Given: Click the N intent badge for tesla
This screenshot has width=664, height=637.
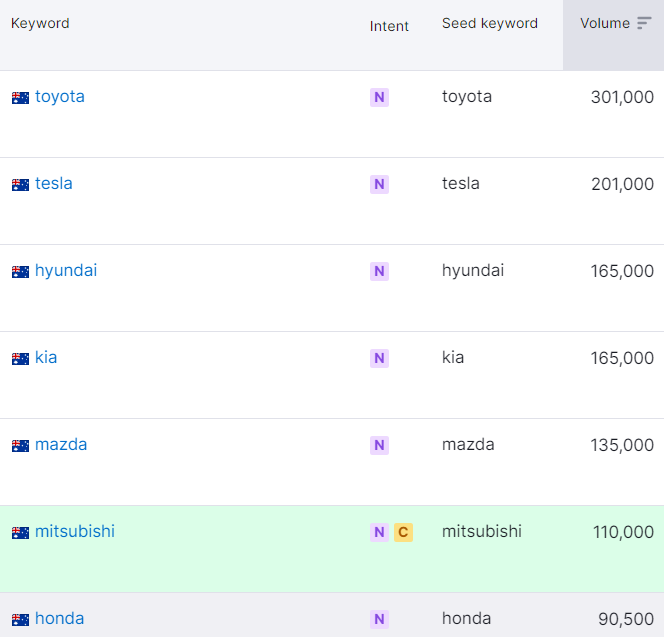Looking at the screenshot, I should 379,184.
